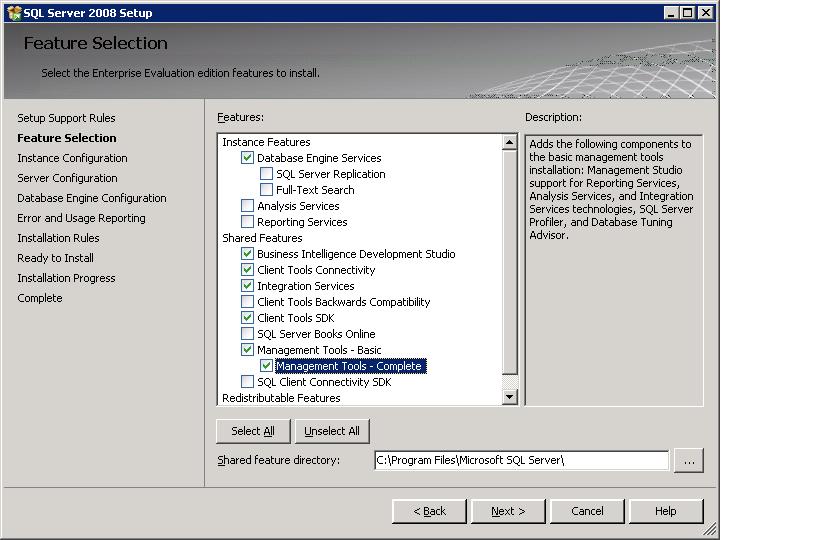Uncheck Business Intelligence Development Studio
Viewport: 840px width, 540px height.
tap(247, 253)
